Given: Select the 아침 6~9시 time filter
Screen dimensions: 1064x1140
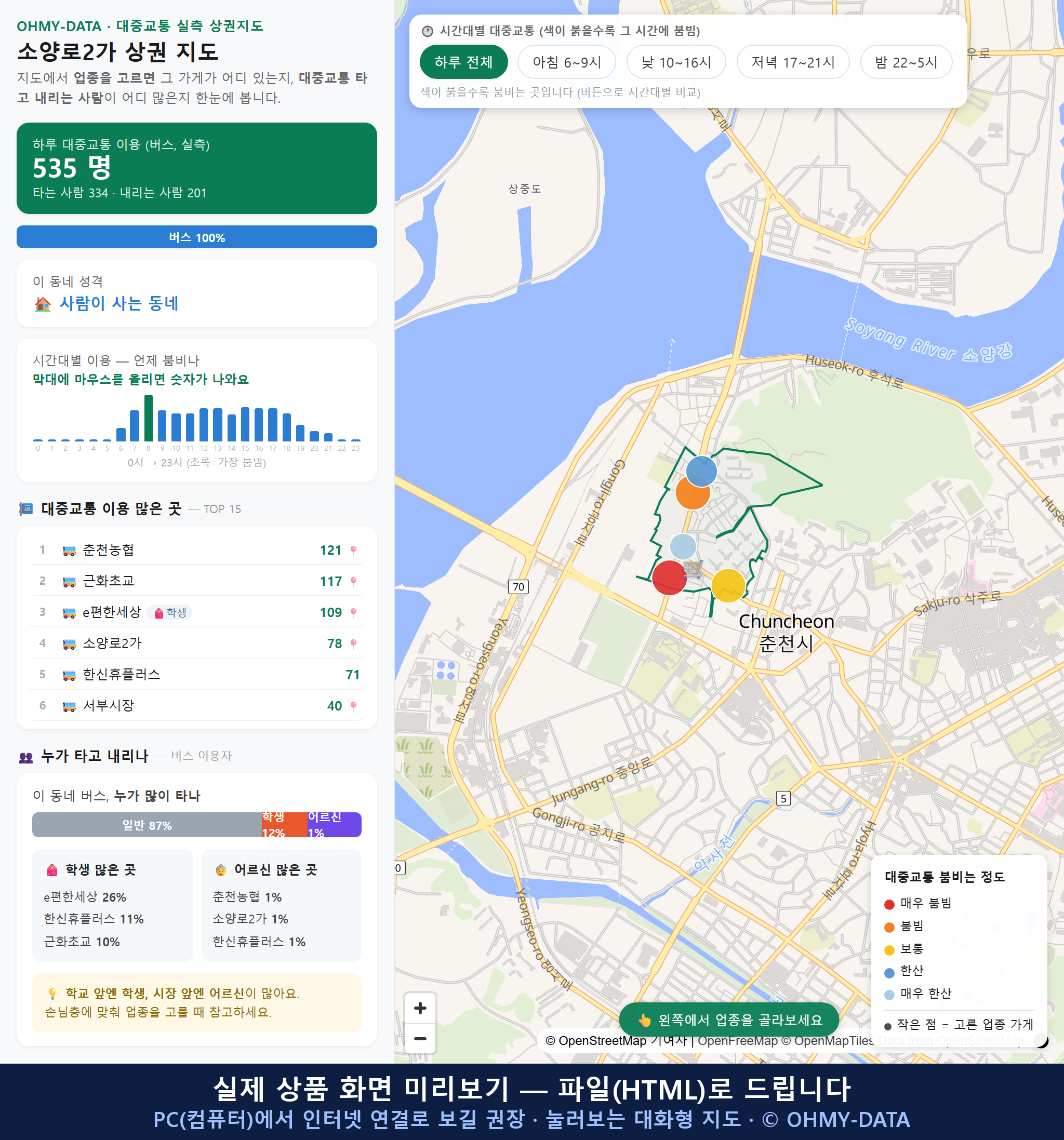Looking at the screenshot, I should point(567,62).
